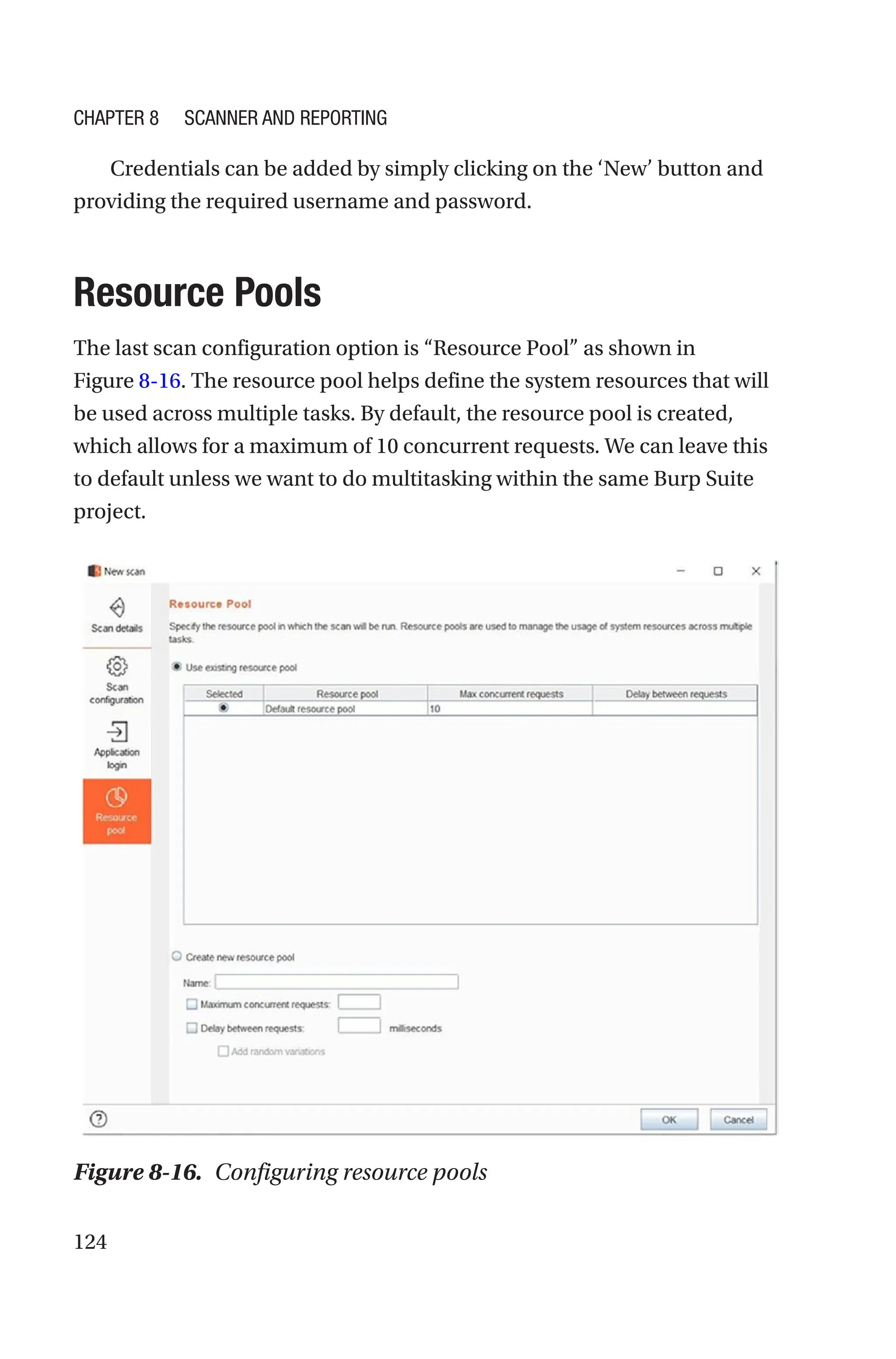Tick Add random variations checkbox
The width and height of the screenshot is (896, 1359).
point(224,1051)
